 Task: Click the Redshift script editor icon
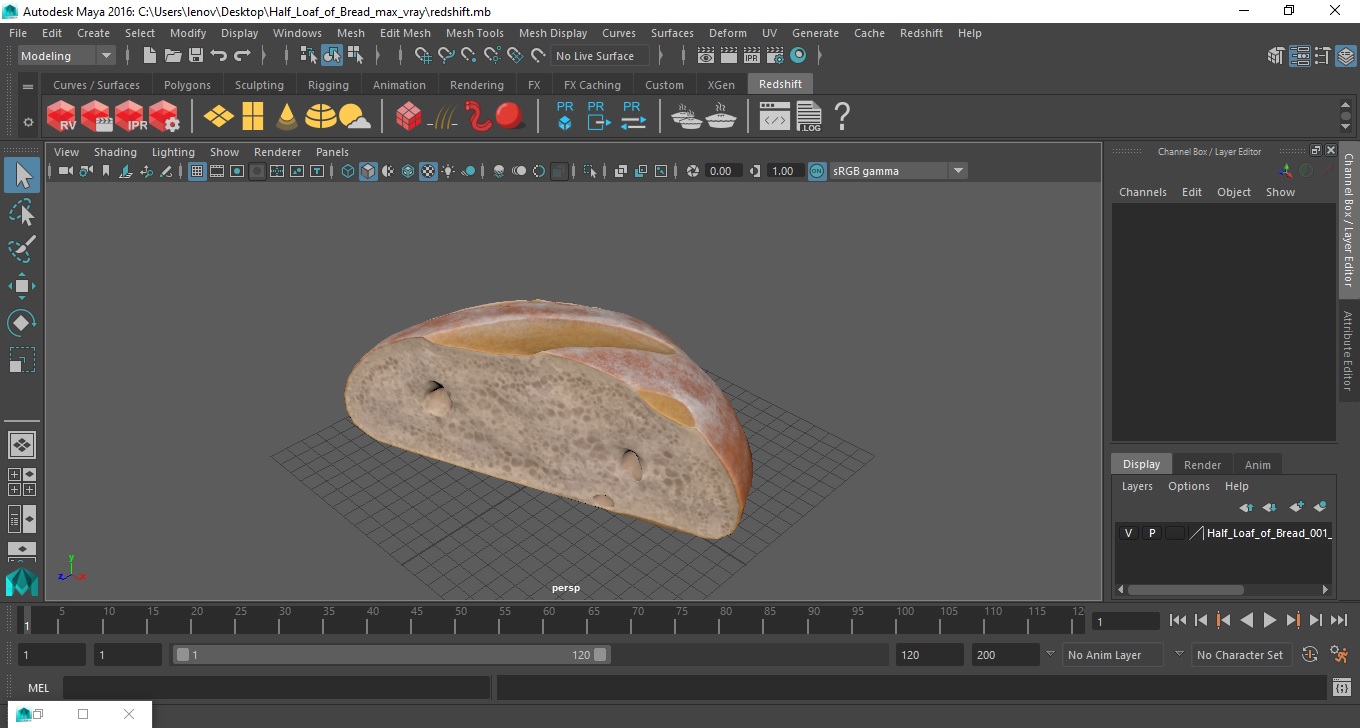[774, 118]
